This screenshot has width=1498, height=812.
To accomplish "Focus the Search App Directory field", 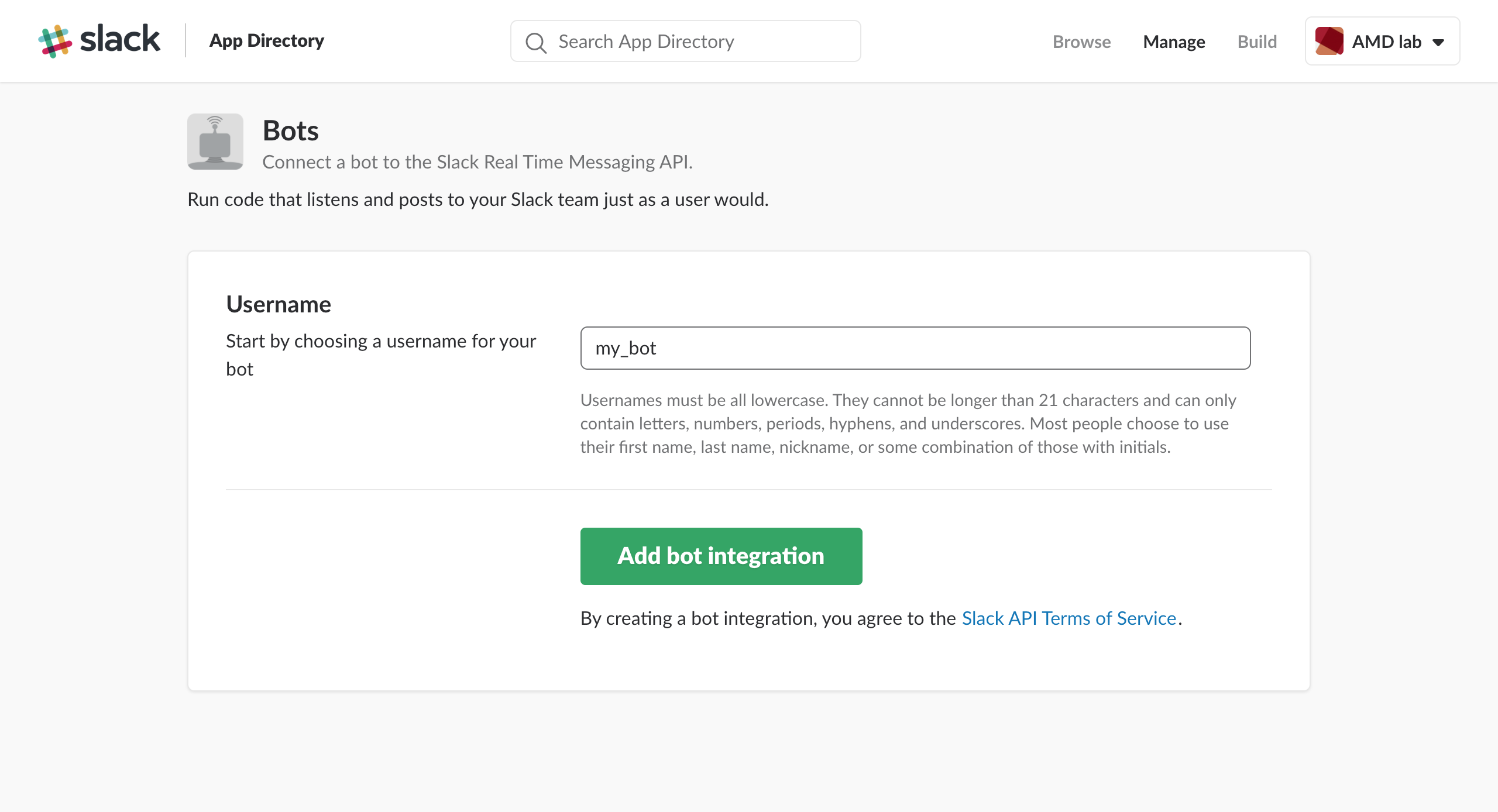I will [x=685, y=41].
